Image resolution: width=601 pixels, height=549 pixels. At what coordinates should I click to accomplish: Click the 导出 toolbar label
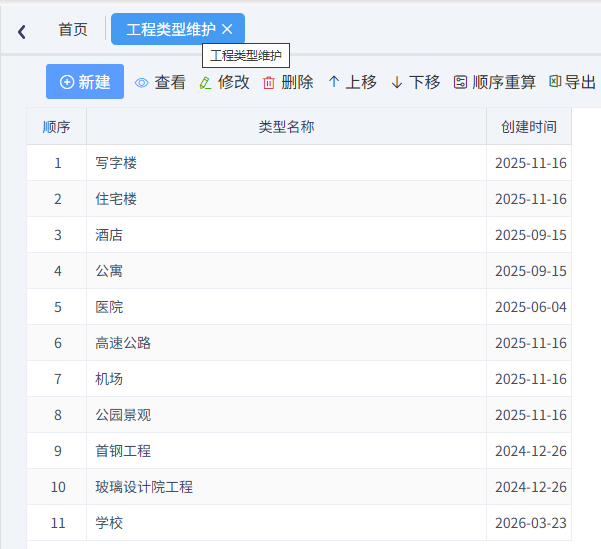(x=580, y=82)
